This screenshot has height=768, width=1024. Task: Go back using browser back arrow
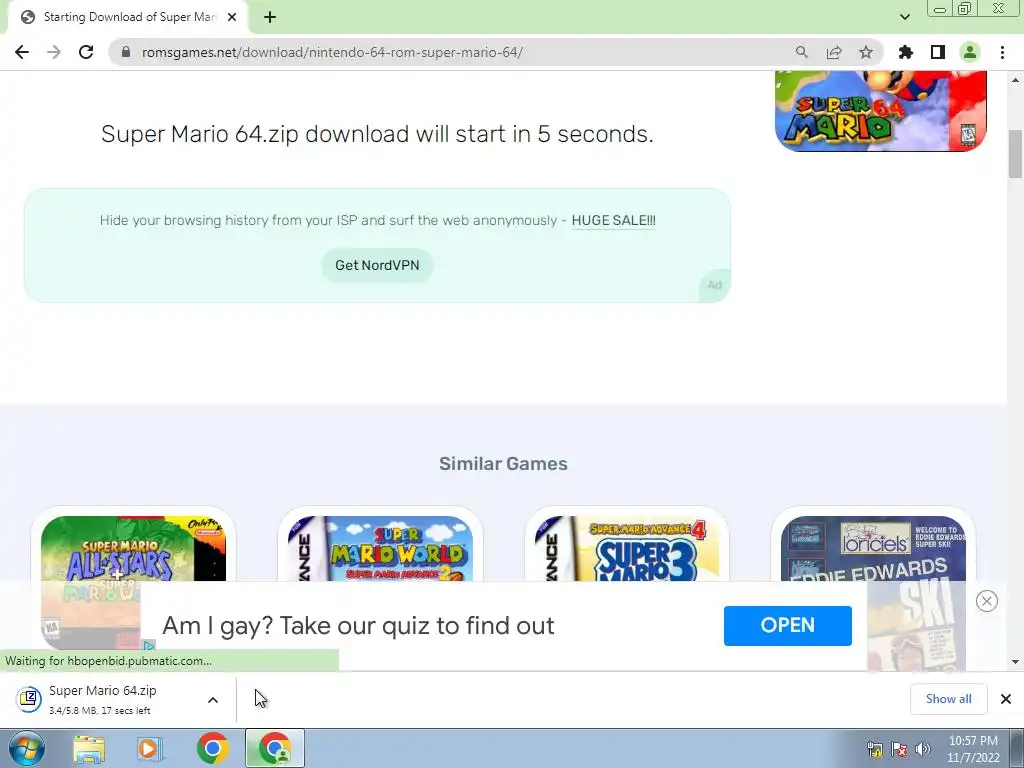pyautogui.click(x=22, y=52)
